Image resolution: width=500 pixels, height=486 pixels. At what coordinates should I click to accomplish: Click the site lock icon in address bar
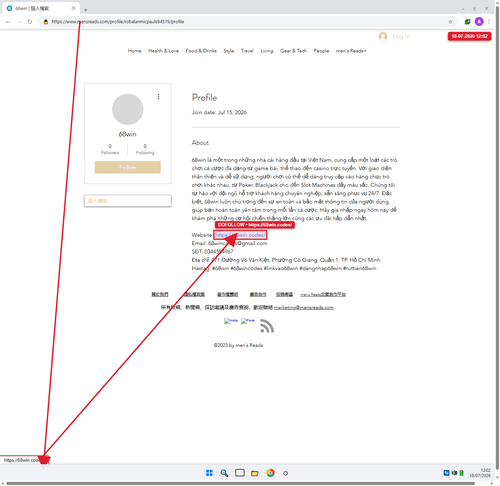pyautogui.click(x=46, y=22)
